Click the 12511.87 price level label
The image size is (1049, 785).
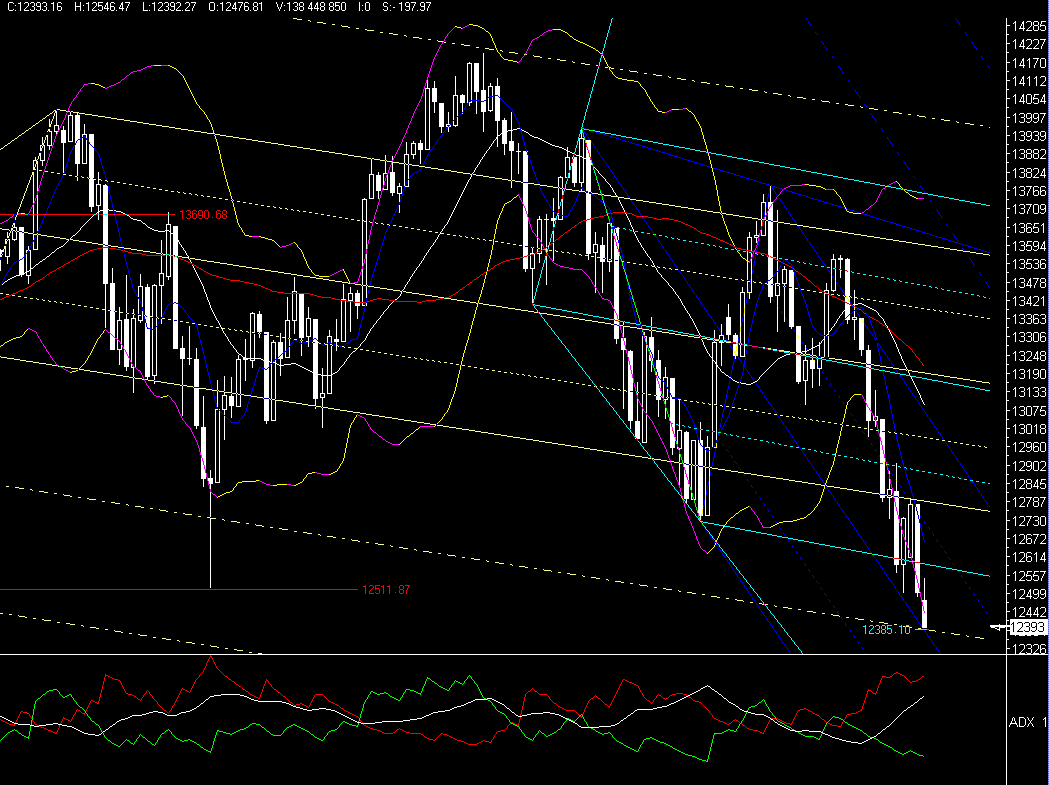[385, 590]
